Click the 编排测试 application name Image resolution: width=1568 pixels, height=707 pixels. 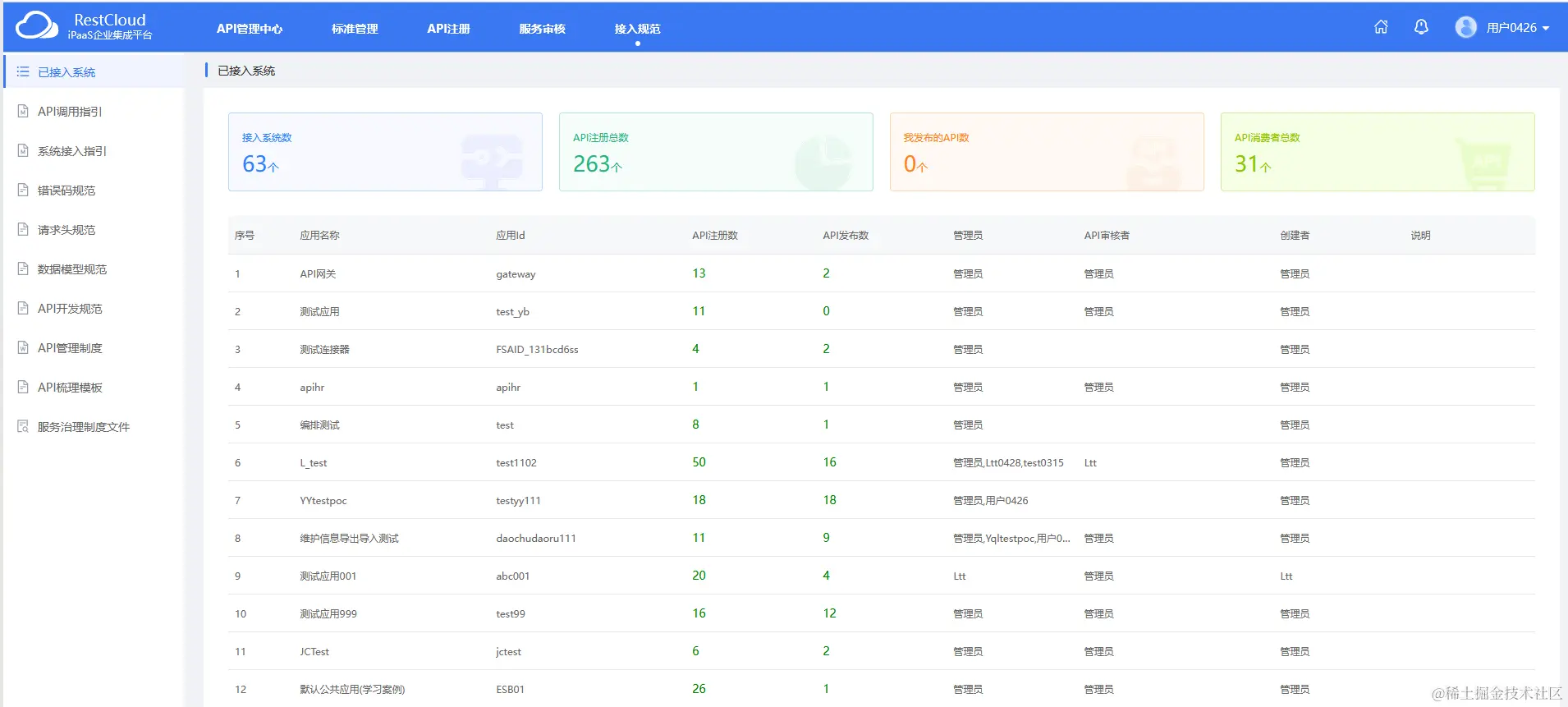[x=319, y=425]
